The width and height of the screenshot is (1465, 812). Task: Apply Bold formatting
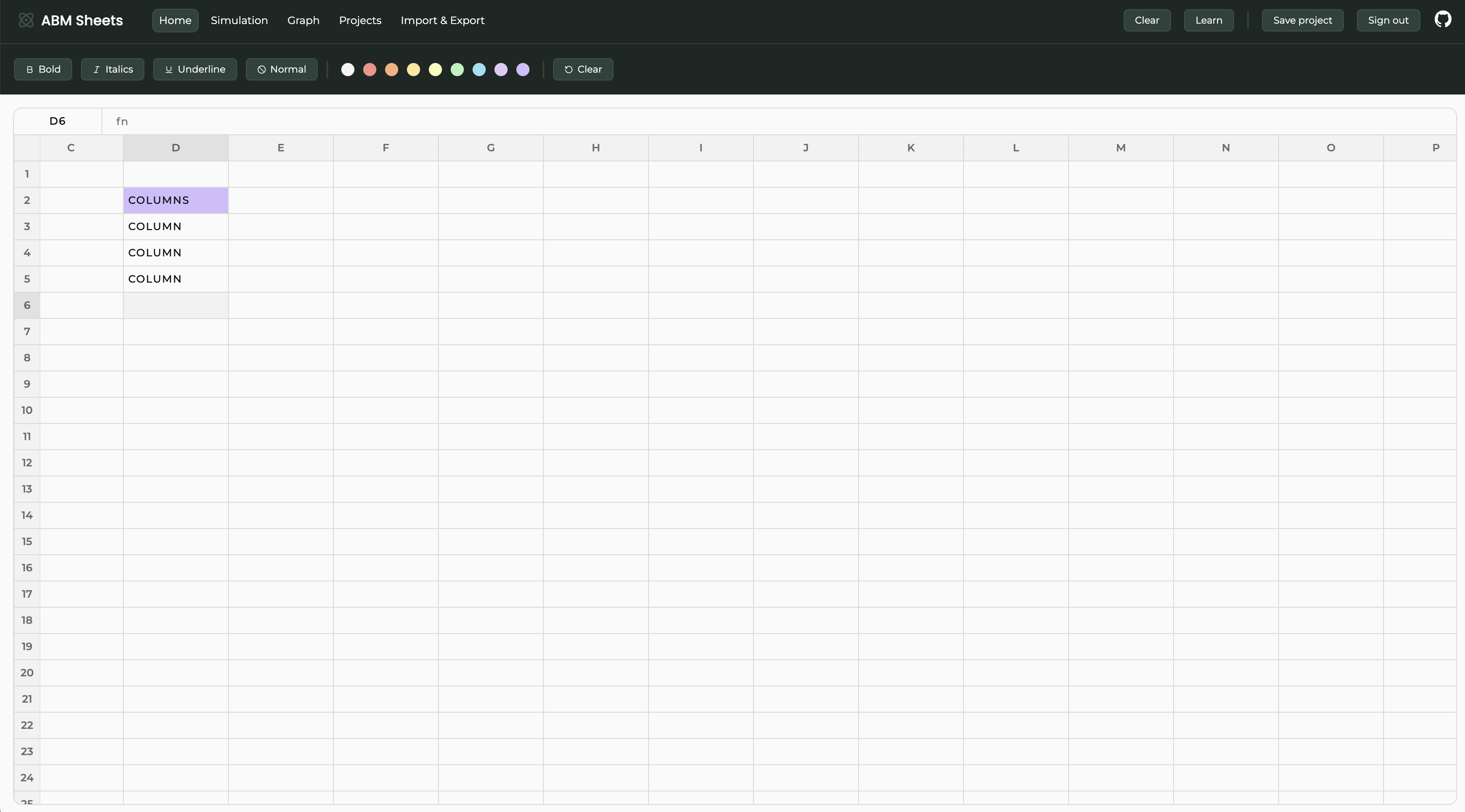43,70
